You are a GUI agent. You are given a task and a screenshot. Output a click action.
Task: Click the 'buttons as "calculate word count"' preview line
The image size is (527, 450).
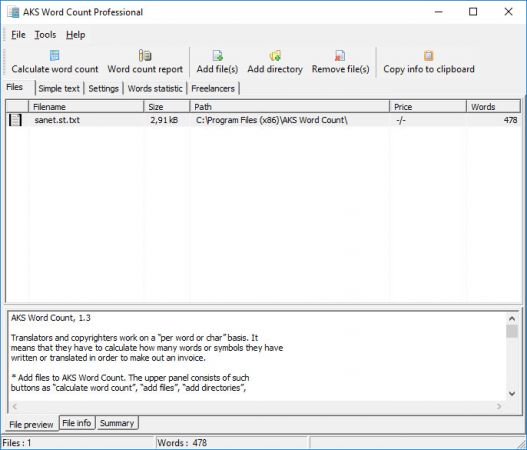(128, 388)
